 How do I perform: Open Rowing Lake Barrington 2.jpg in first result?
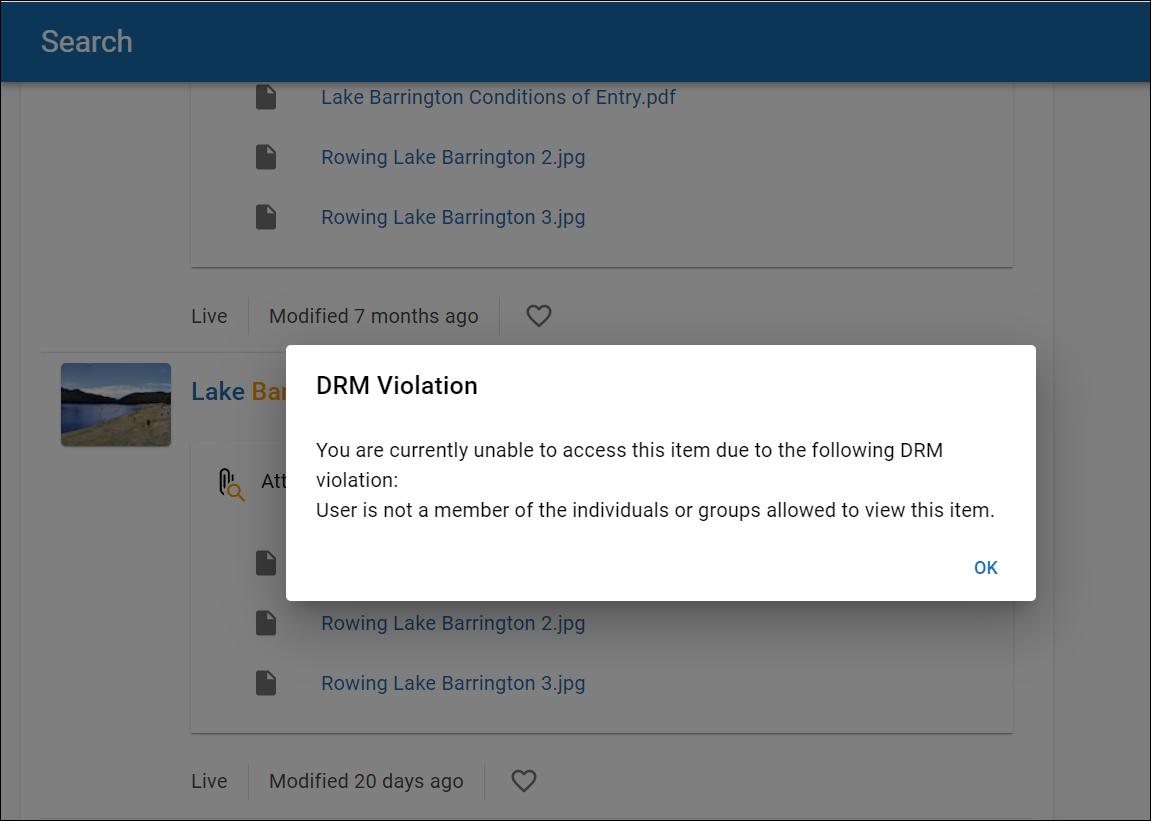453,157
